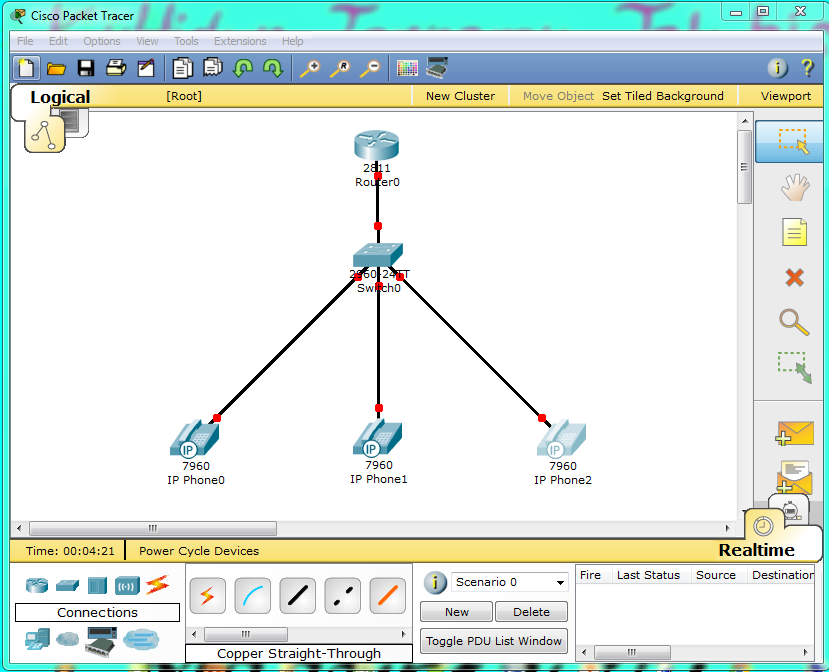
Task: Select the Switches device category
Action: click(67, 585)
